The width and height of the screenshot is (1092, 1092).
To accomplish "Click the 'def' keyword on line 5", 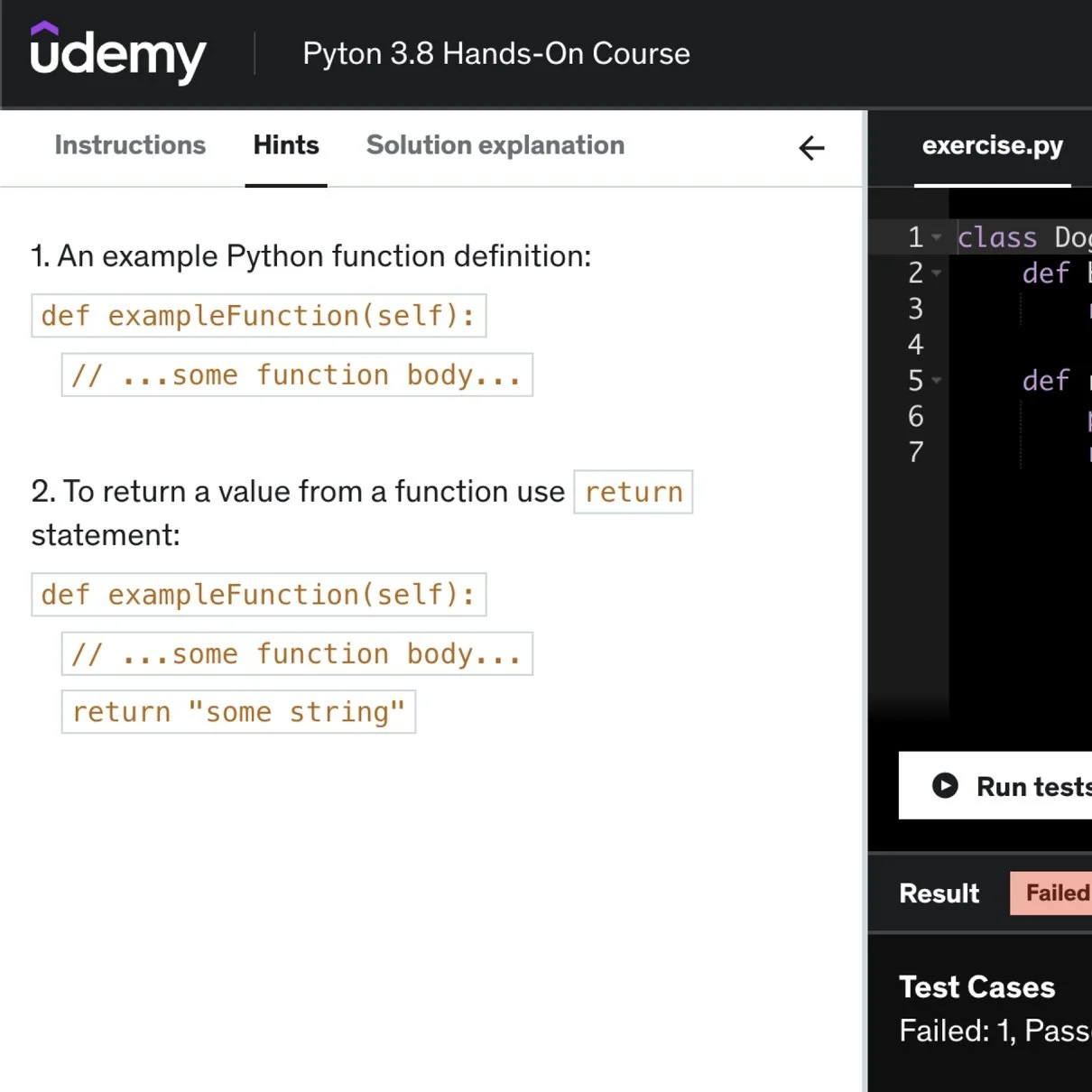I will 1046,381.
